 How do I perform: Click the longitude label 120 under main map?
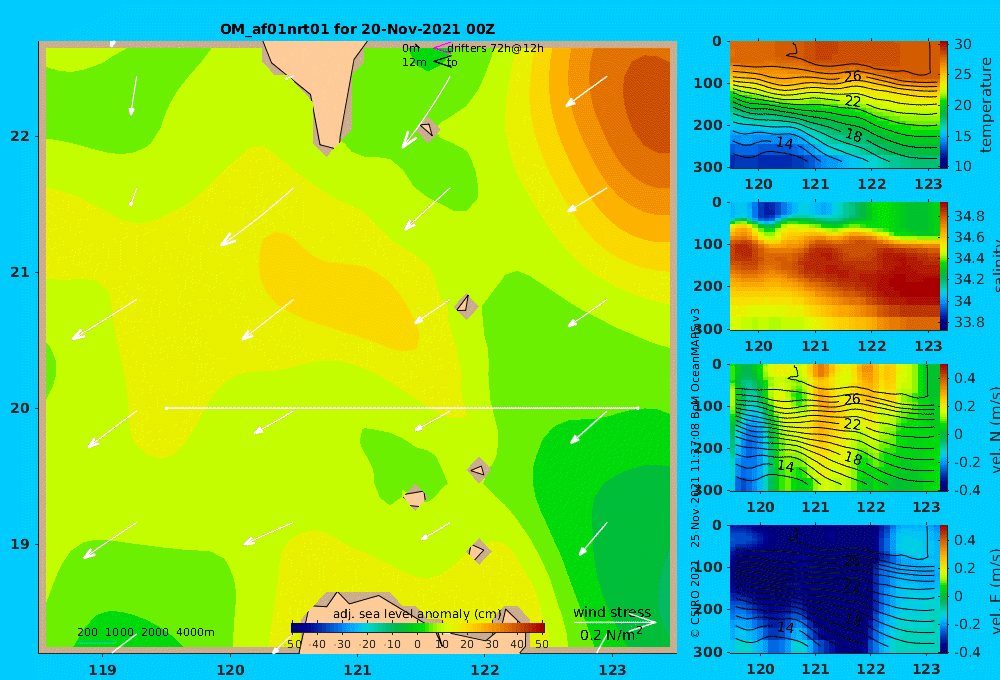click(x=230, y=670)
